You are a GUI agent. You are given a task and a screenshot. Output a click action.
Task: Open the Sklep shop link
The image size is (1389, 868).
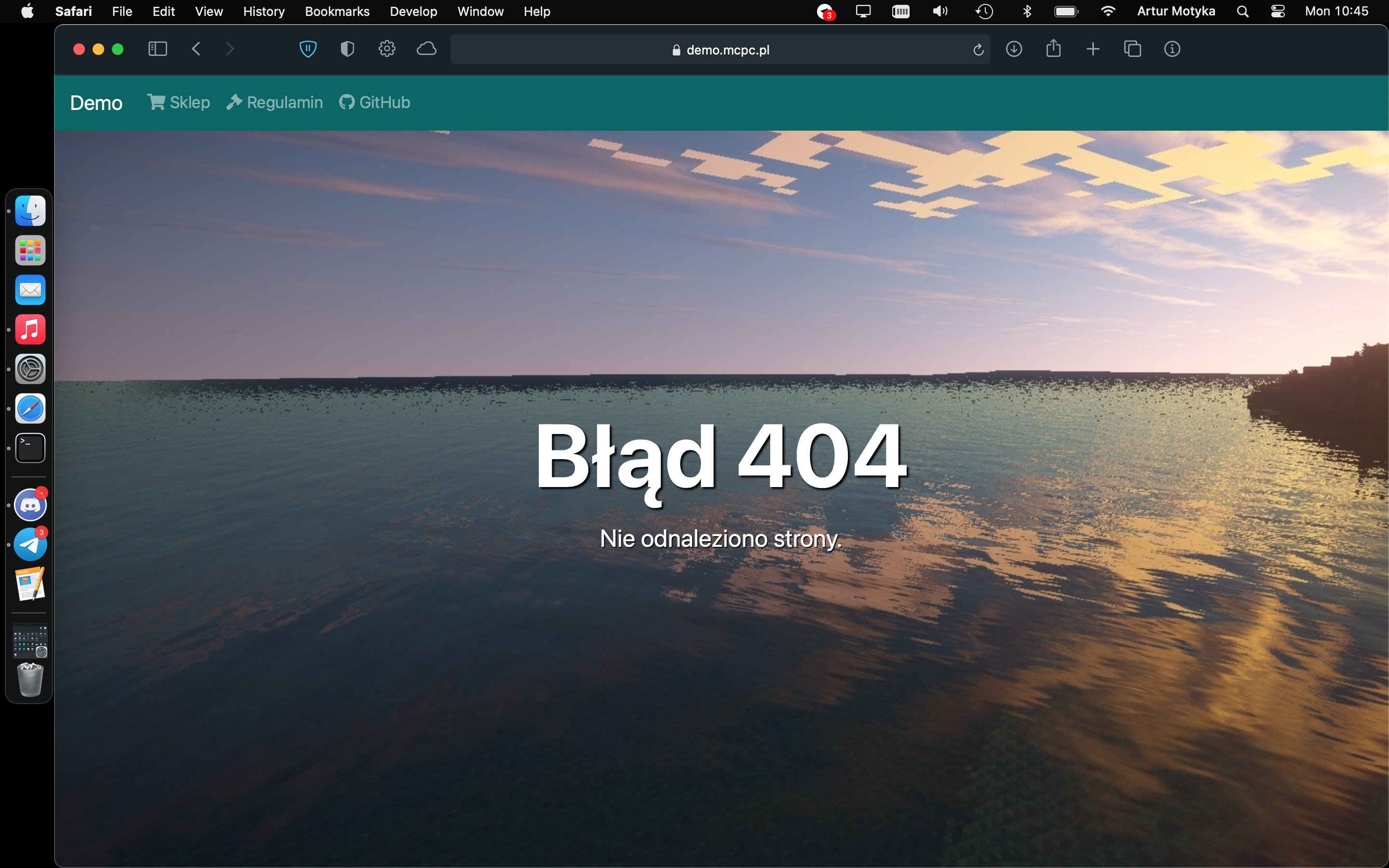click(x=178, y=103)
